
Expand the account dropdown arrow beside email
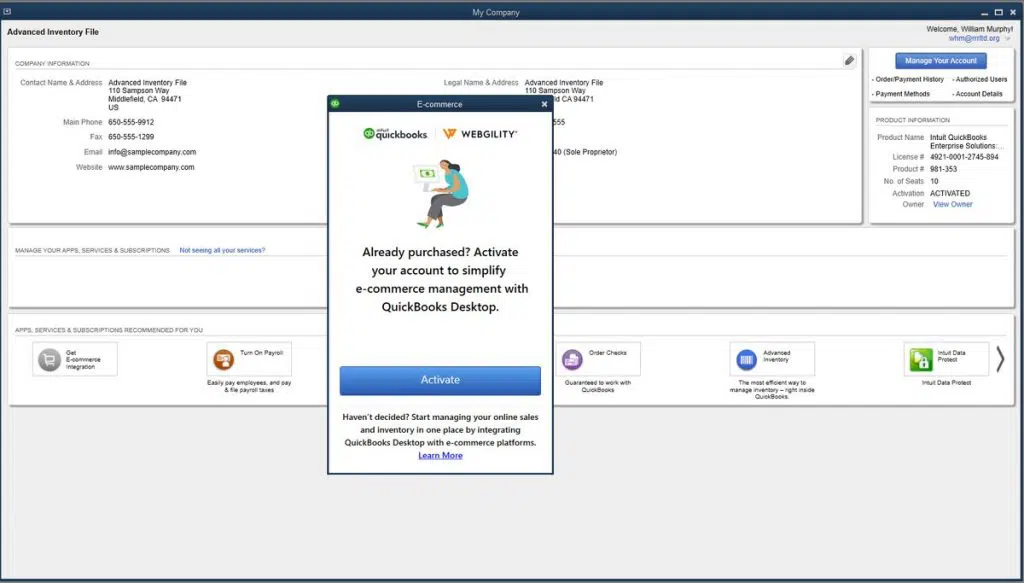[x=1008, y=39]
